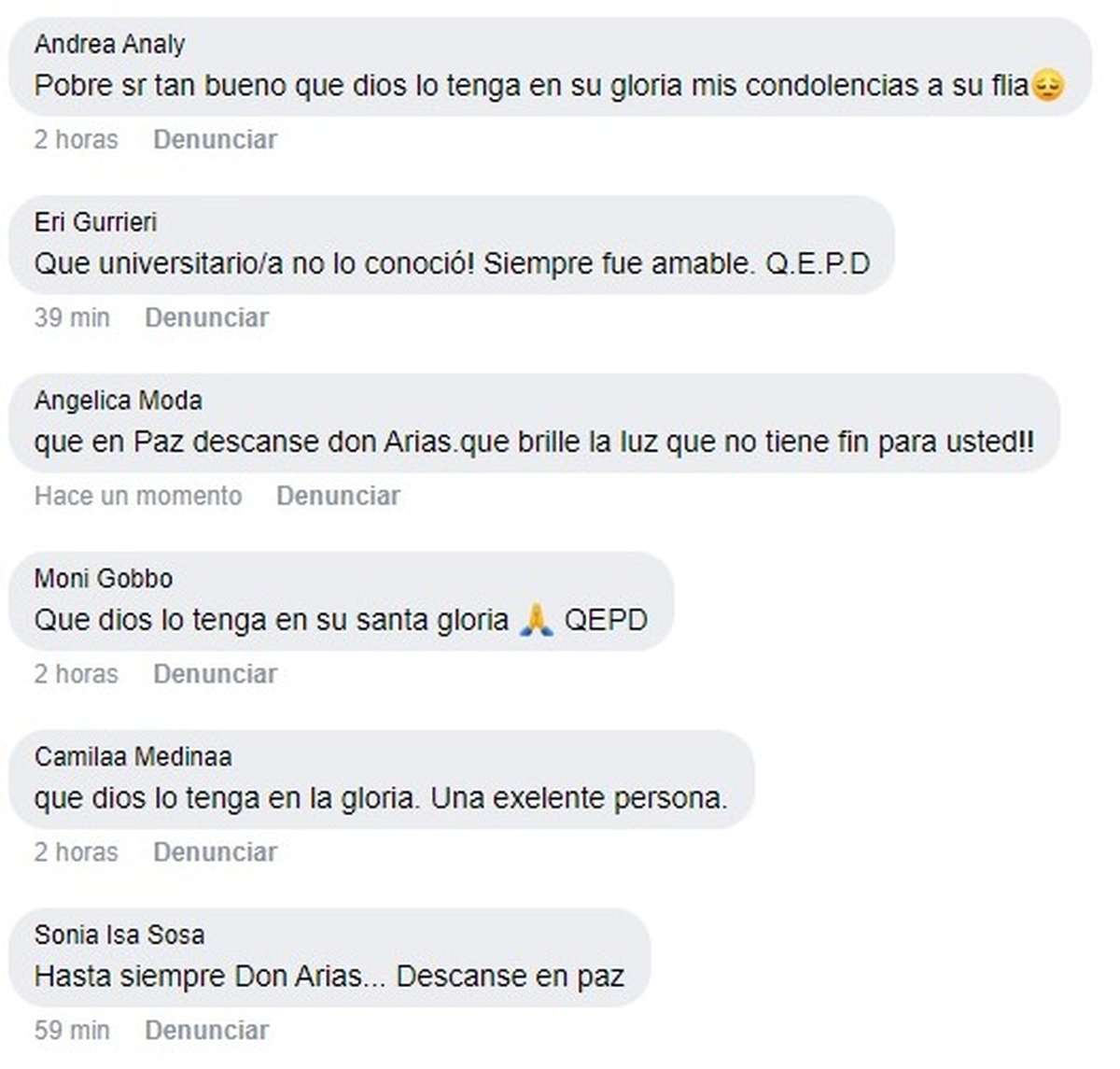Visit Moni Gobbo's profile via name
Screen dimensions: 1120x1069
click(x=103, y=579)
